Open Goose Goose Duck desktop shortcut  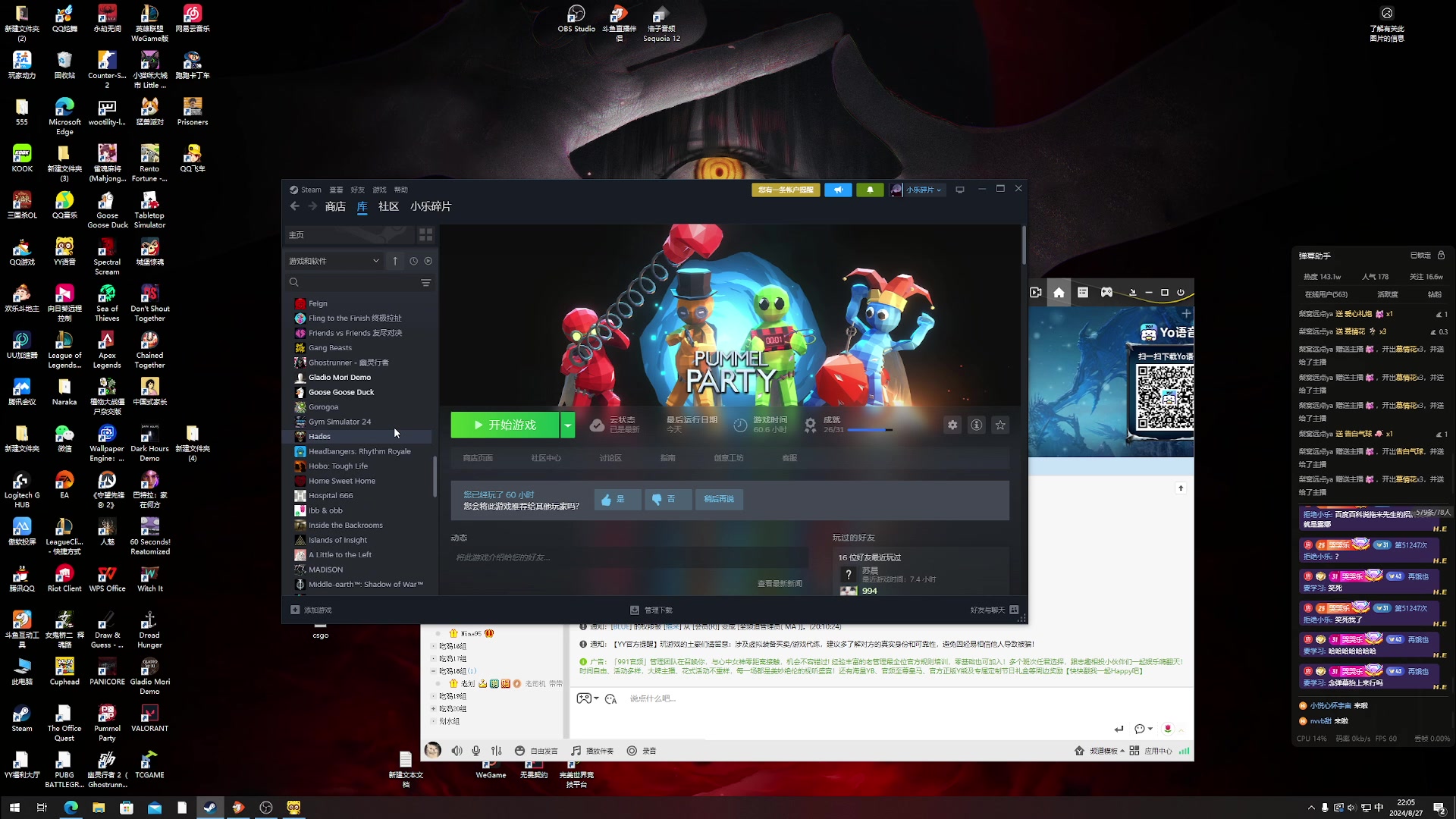pos(107,209)
